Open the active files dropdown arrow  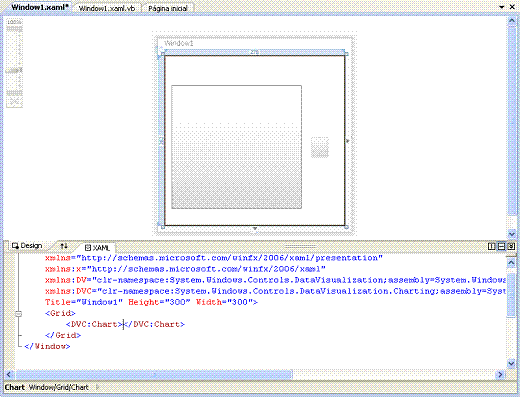point(502,7)
